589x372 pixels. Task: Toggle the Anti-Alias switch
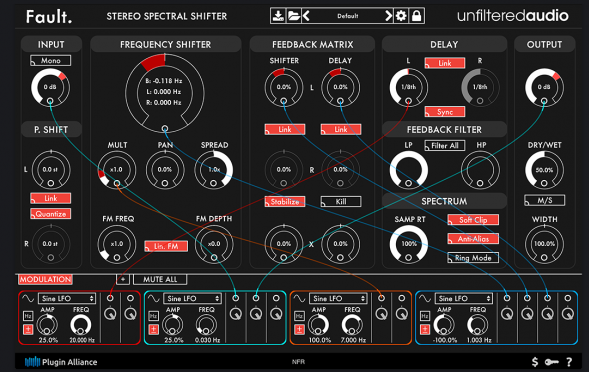473,239
